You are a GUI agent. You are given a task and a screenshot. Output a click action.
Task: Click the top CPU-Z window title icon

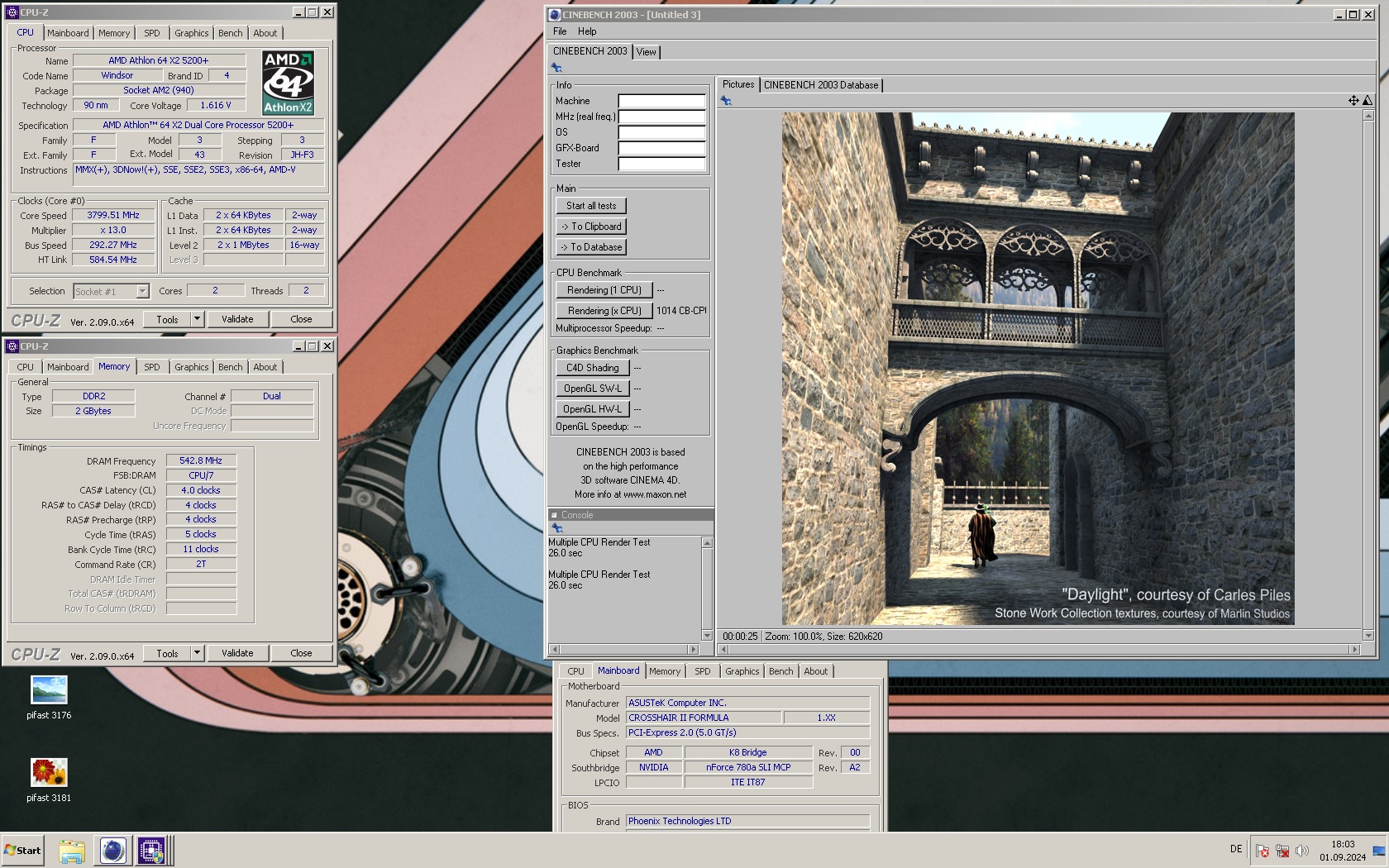(x=12, y=12)
